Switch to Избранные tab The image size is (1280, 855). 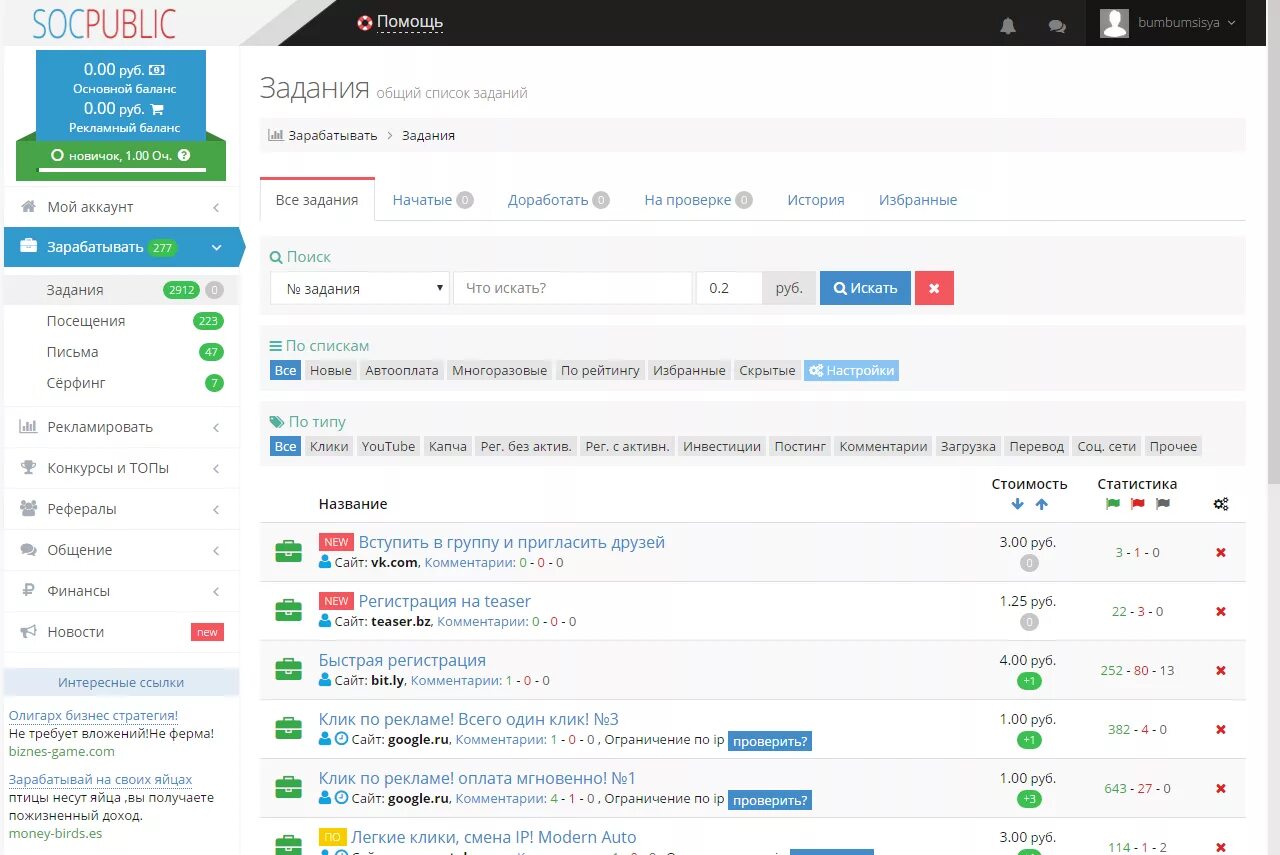[918, 200]
